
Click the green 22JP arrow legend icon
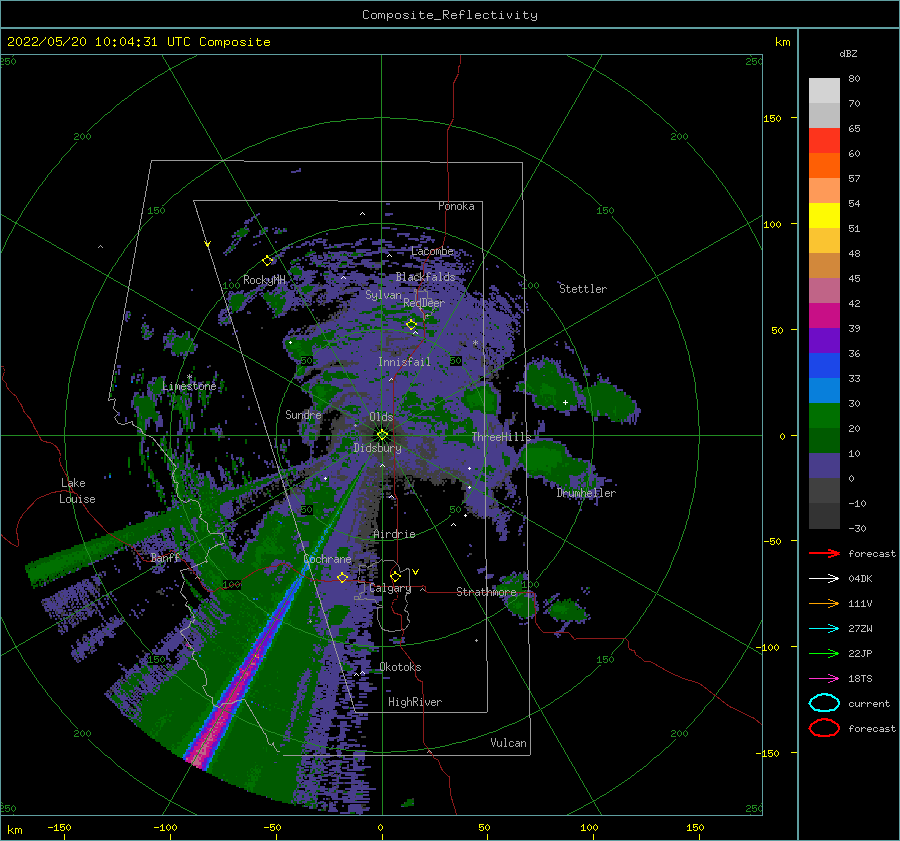824,653
